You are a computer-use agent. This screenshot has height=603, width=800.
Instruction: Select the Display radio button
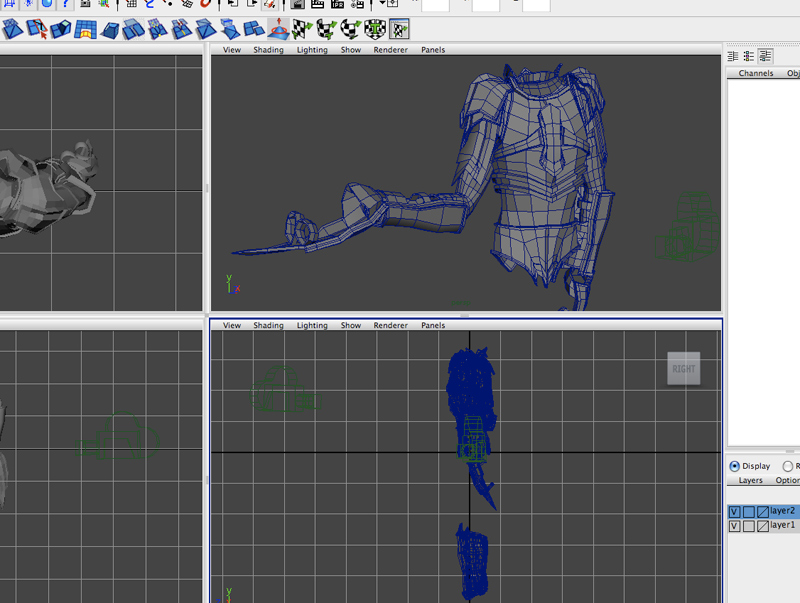pos(735,466)
